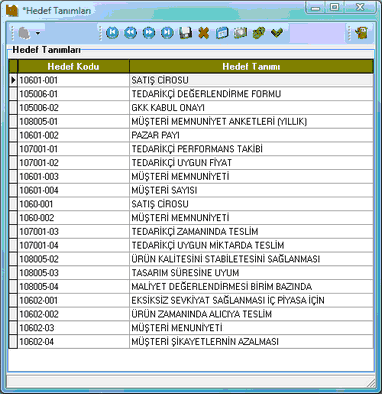Image resolution: width=382 pixels, height=394 pixels.
Task: Click PAZAR PAYI cell
Action: point(251,135)
